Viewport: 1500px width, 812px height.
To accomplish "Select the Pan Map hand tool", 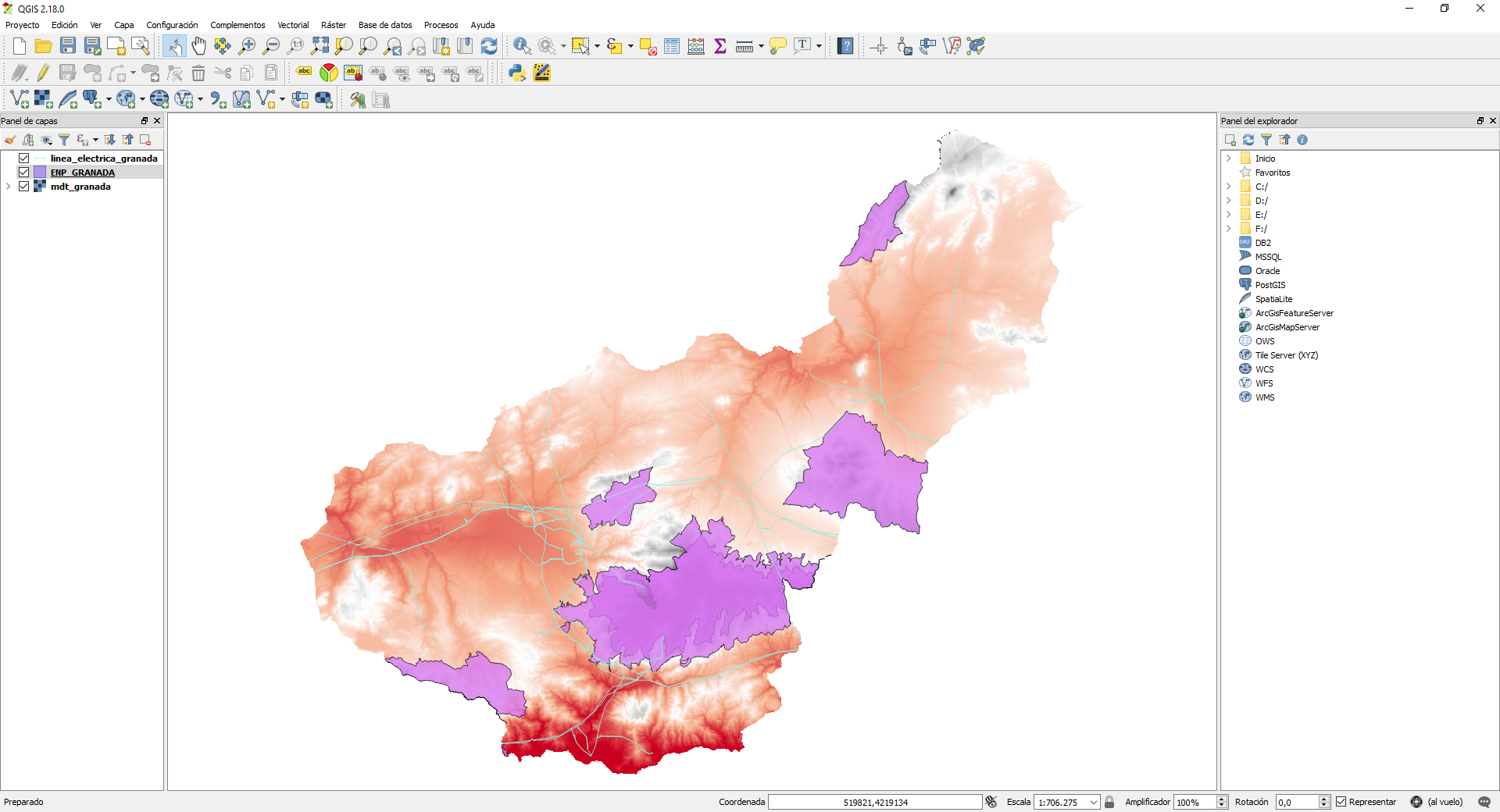I will pos(198,46).
